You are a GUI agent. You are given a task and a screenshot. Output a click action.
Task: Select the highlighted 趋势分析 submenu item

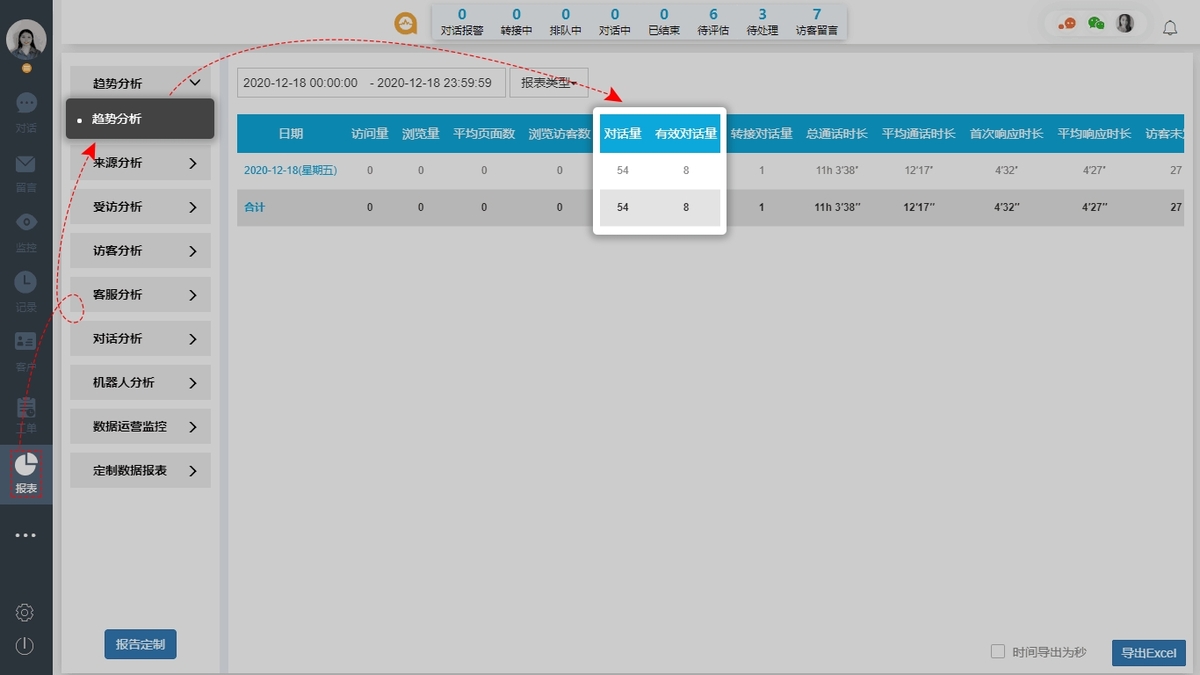(140, 119)
